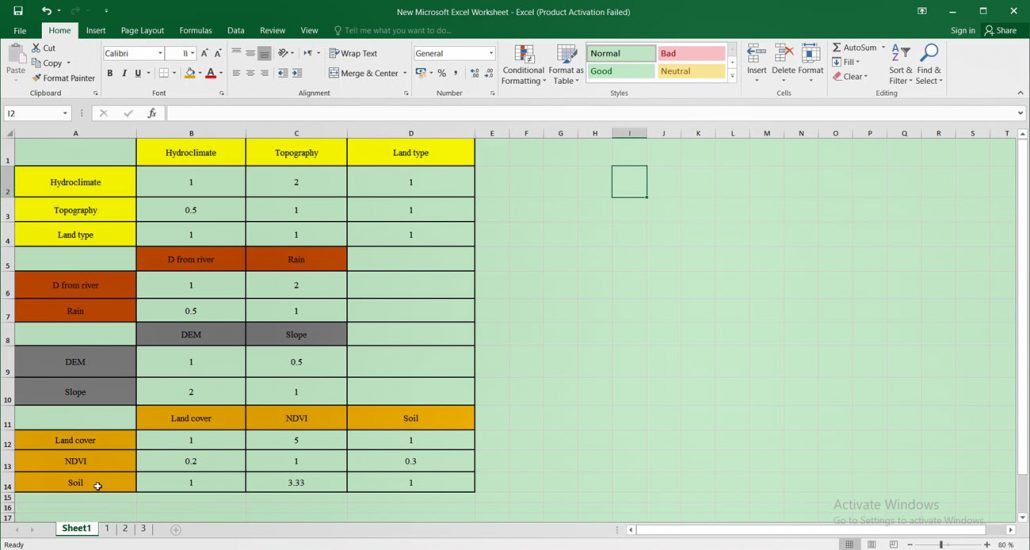
Task: Open the Name Box dropdown arrow
Action: pyautogui.click(x=66, y=114)
